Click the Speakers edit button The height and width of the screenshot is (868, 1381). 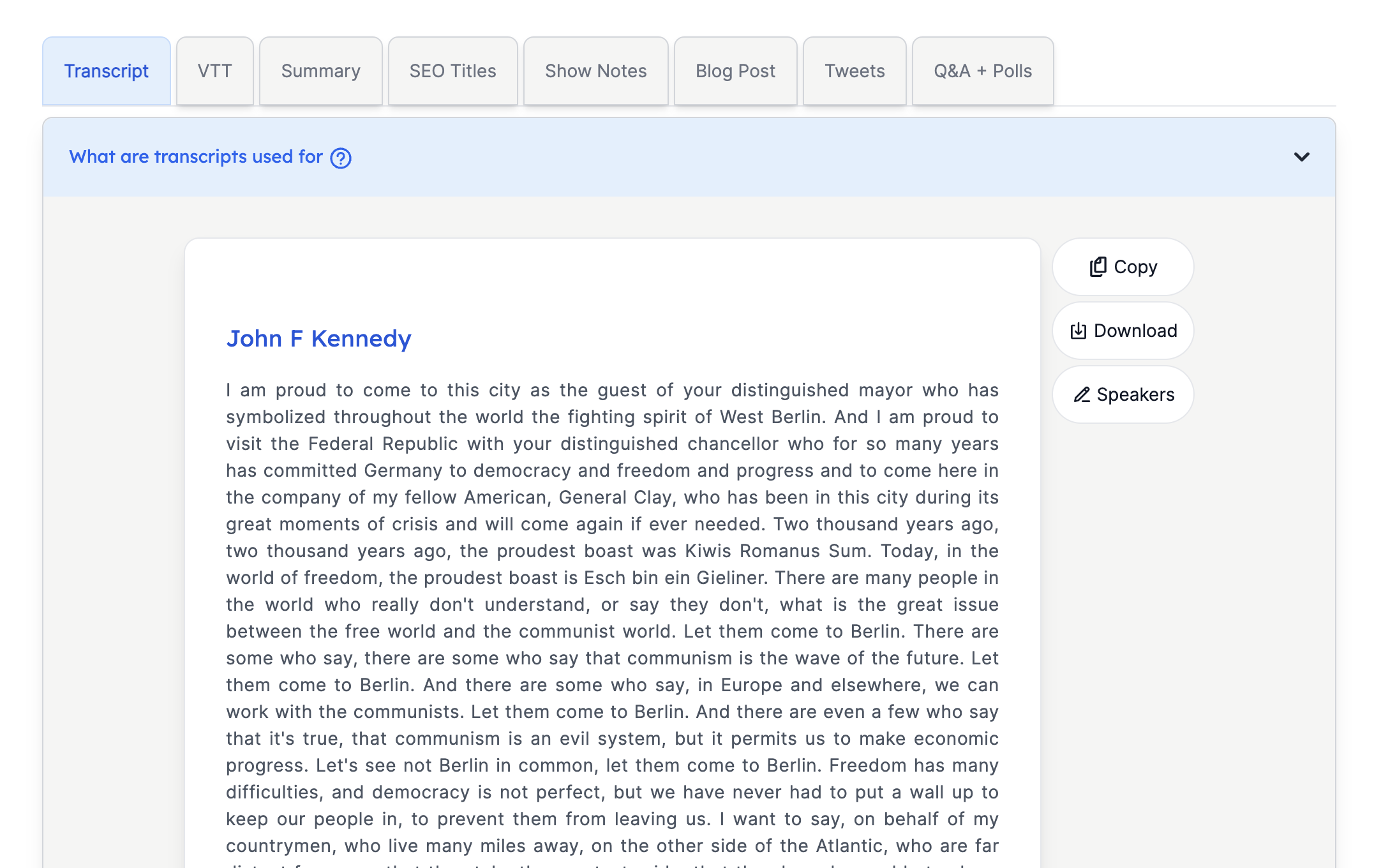[1123, 394]
